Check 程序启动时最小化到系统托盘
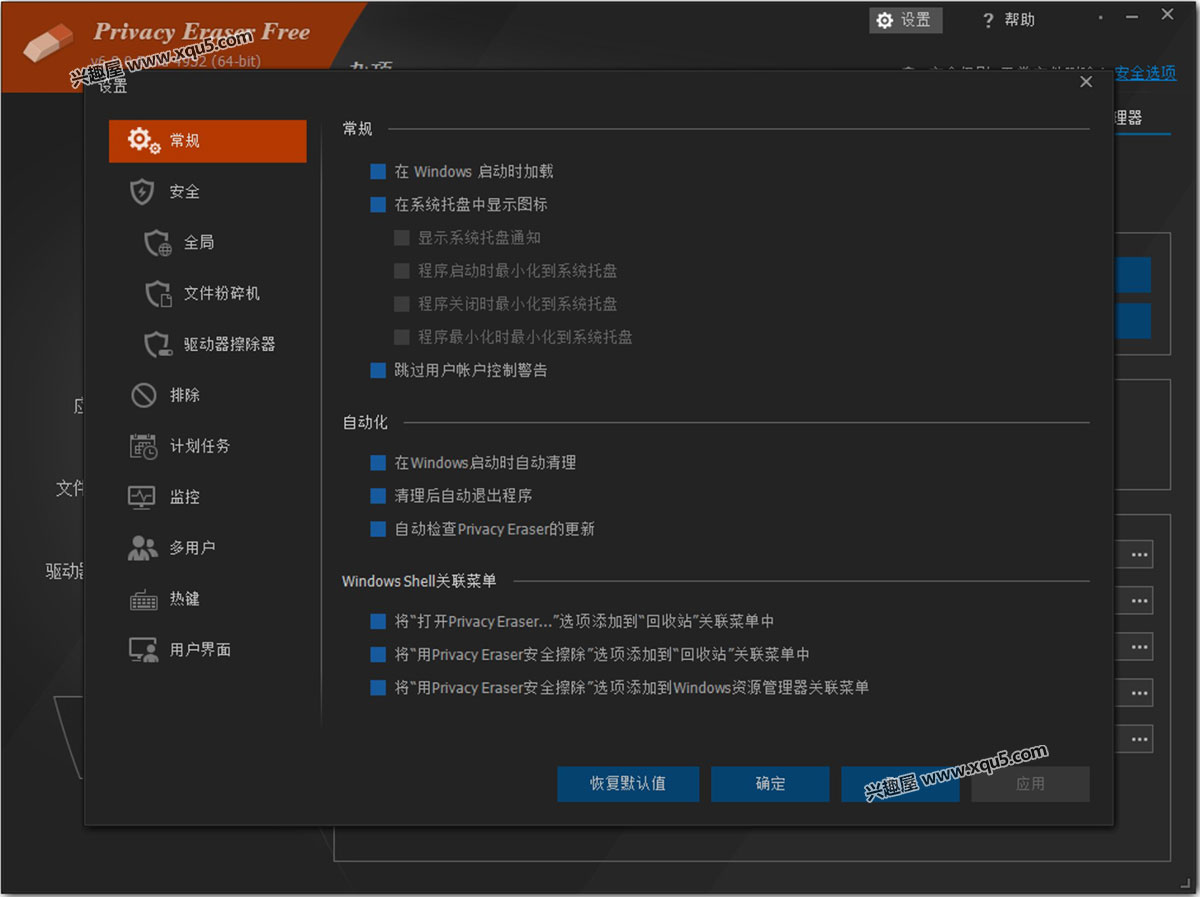The width and height of the screenshot is (1200, 897). tap(402, 271)
